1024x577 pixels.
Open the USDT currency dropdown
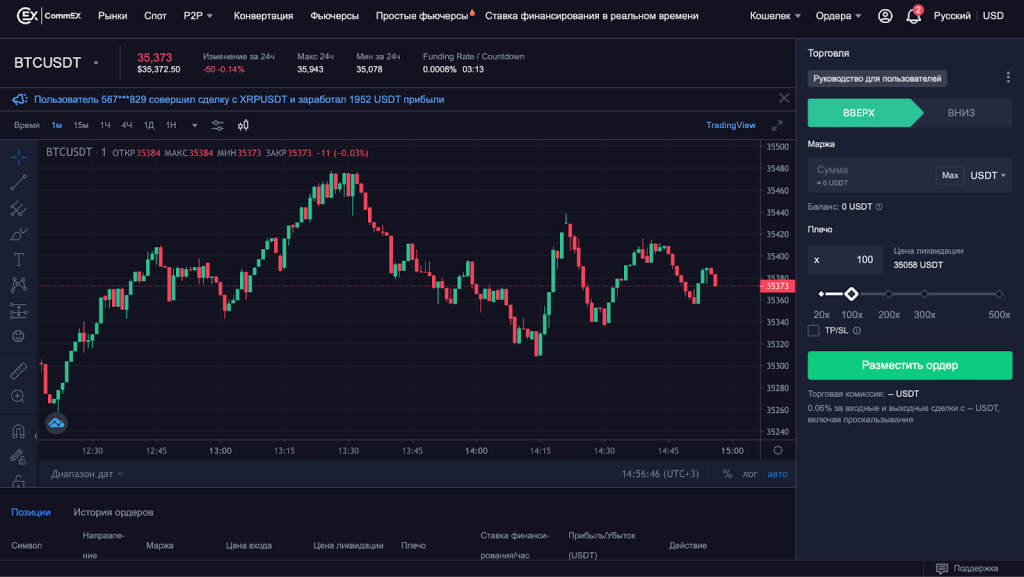(x=988, y=175)
